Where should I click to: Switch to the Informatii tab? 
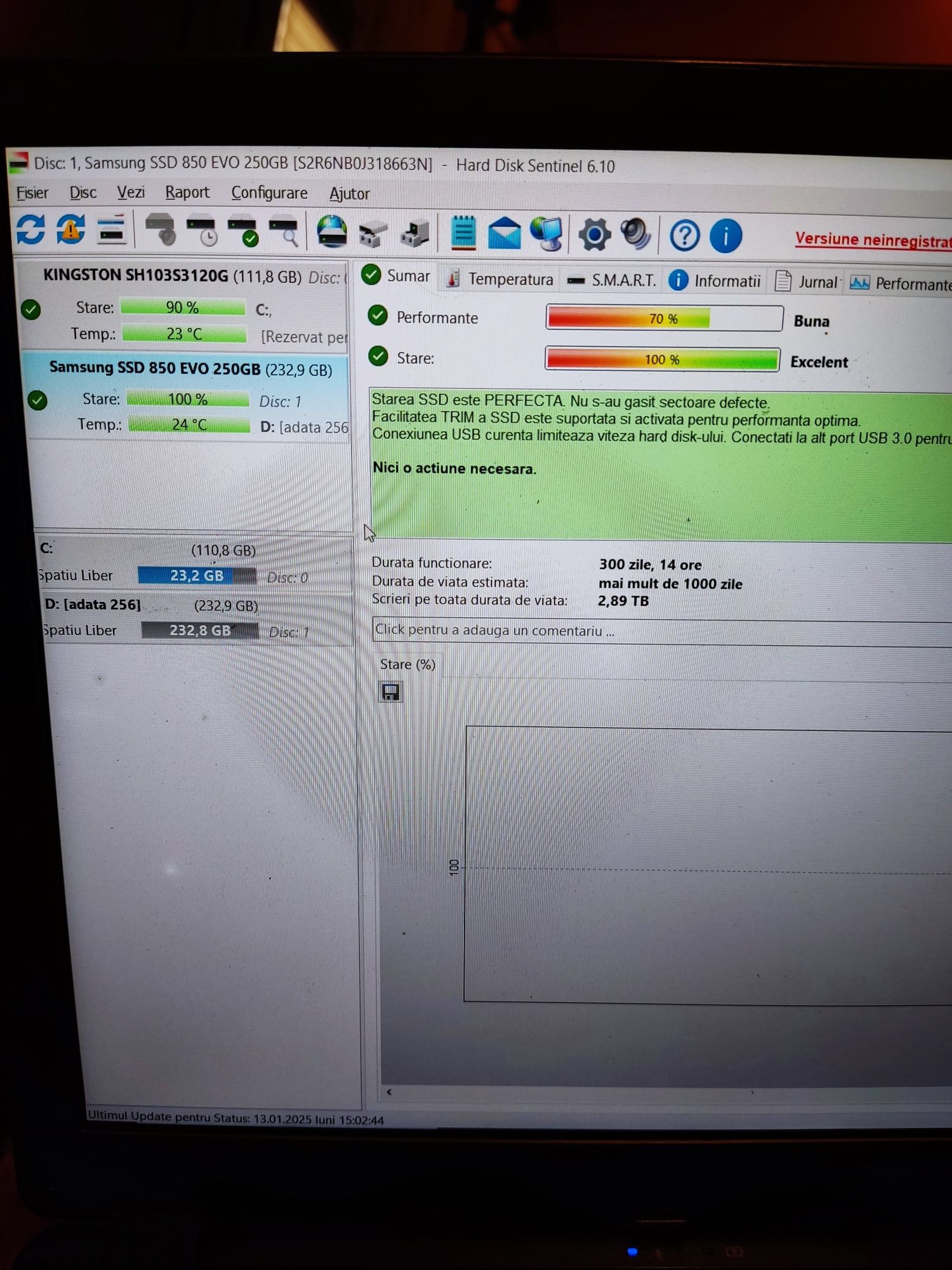pos(715,281)
